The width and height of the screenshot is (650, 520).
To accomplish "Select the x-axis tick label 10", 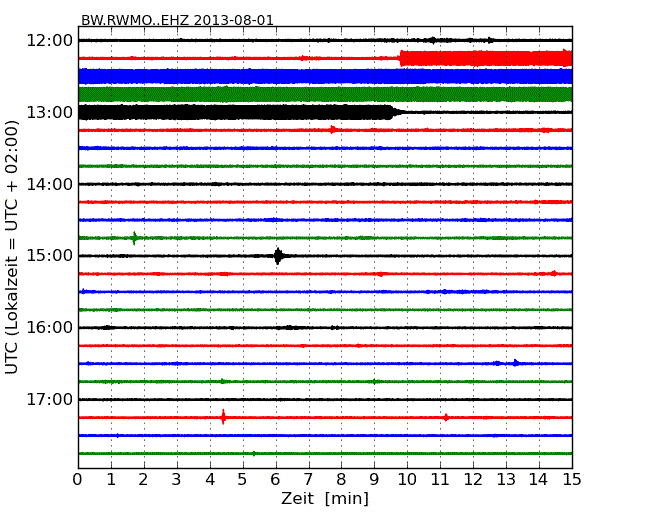I will click(407, 480).
